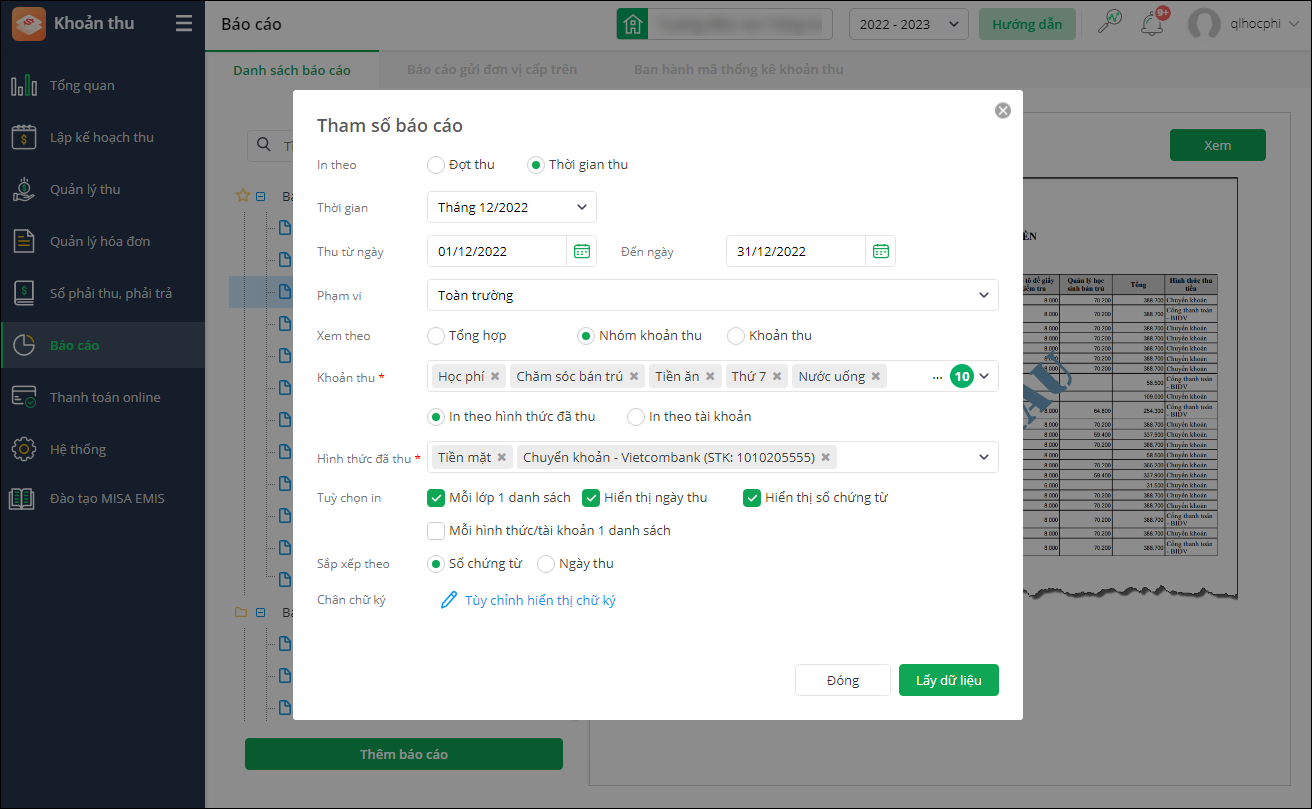Select the Đợt thu radio option

435,165
